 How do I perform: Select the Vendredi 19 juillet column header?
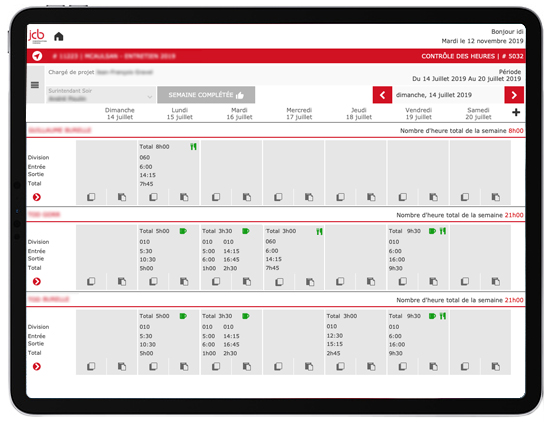point(418,114)
